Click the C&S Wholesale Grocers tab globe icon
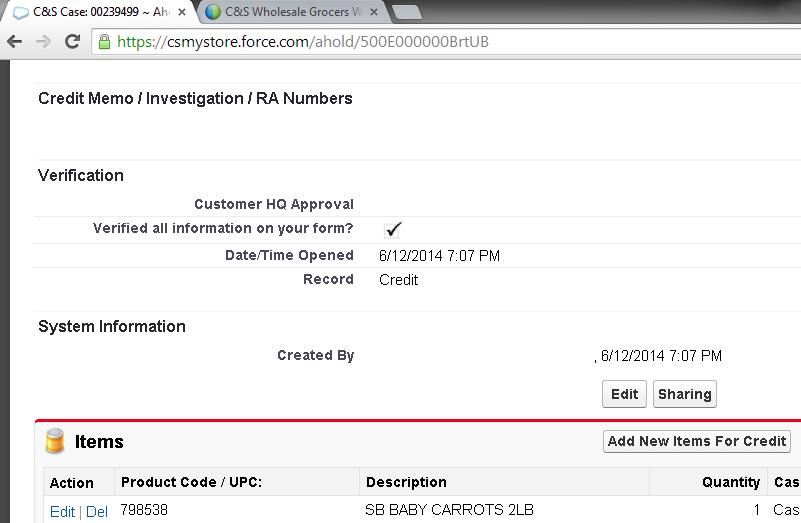Image resolution: width=801 pixels, height=523 pixels. 213,12
